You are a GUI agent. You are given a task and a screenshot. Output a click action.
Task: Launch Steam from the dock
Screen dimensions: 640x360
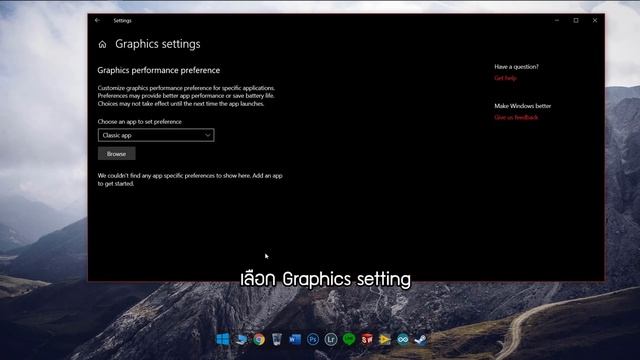pyautogui.click(x=420, y=339)
